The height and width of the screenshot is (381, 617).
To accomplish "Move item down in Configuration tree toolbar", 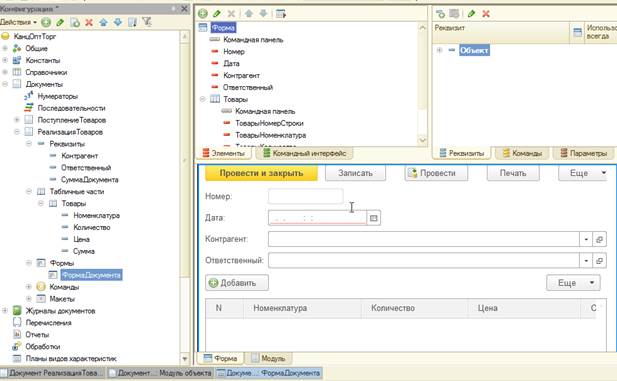I will pos(117,22).
